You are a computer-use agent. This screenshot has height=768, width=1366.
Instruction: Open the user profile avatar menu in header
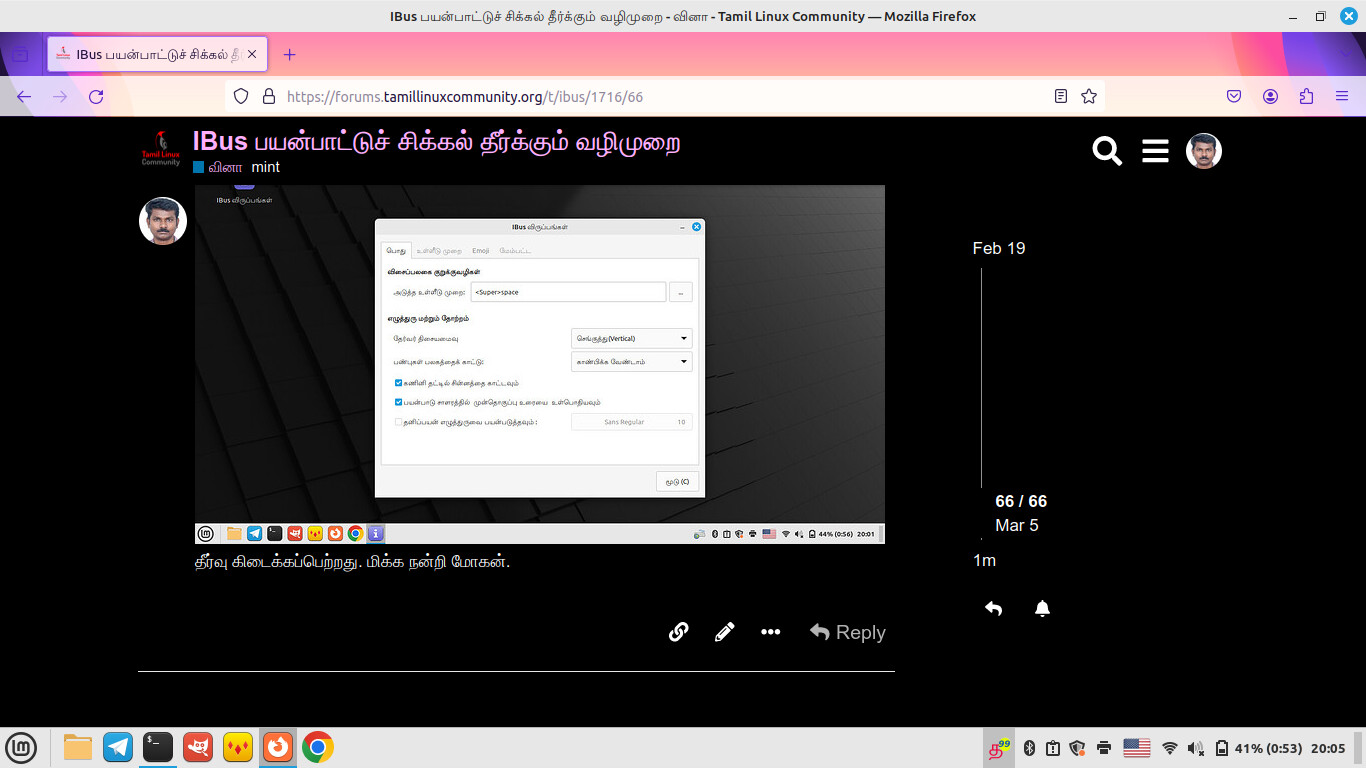coord(1203,151)
